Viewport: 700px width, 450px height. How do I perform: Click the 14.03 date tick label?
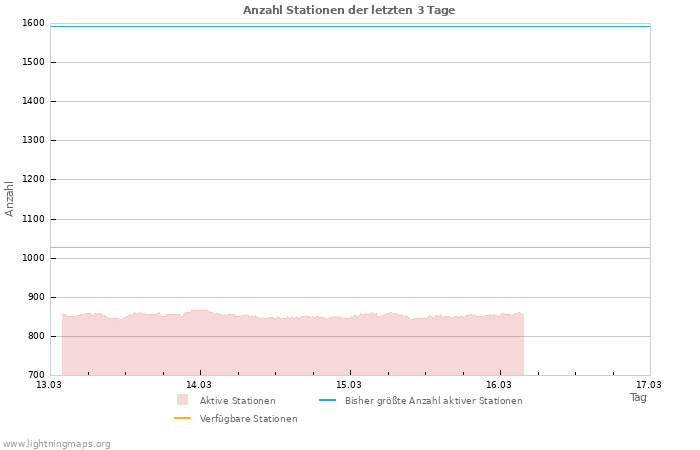click(x=199, y=384)
